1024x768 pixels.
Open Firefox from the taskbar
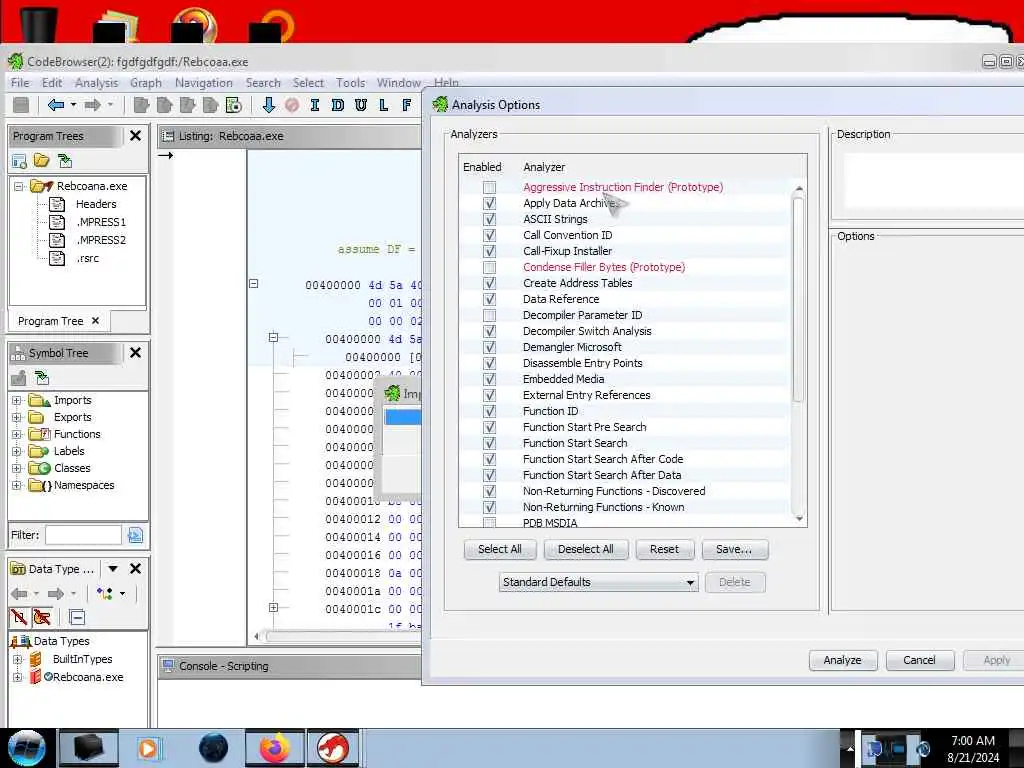point(275,748)
